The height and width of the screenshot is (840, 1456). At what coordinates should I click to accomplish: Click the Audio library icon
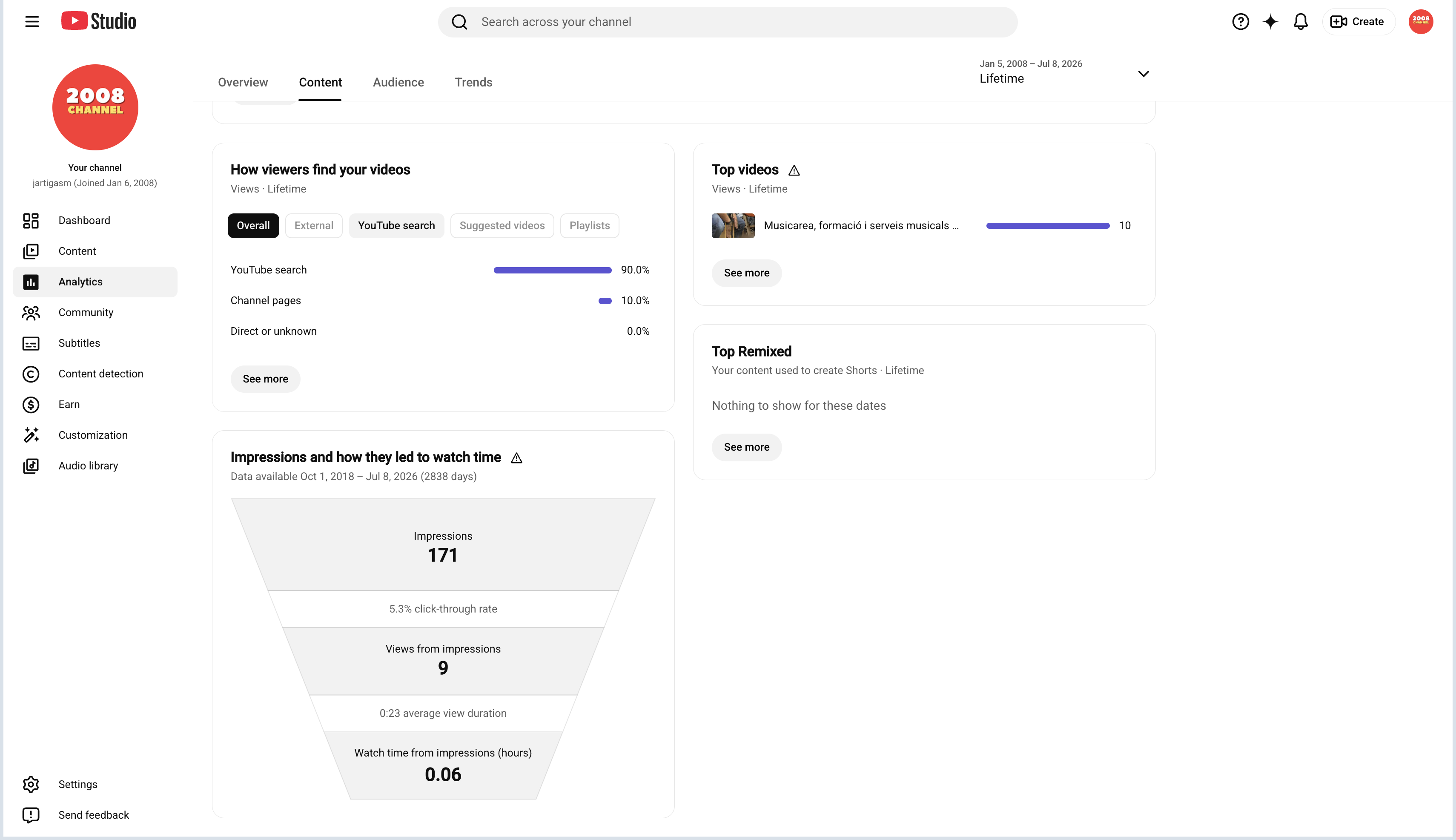31,466
